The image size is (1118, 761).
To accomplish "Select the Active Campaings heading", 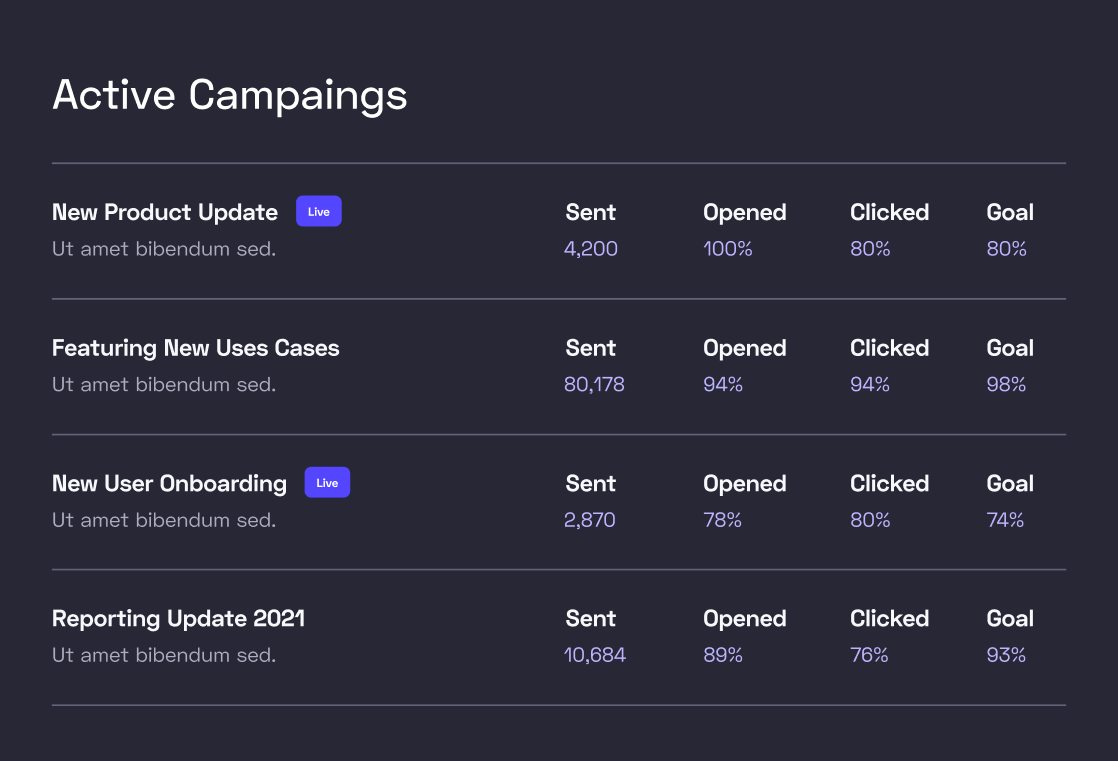I will pyautogui.click(x=230, y=94).
